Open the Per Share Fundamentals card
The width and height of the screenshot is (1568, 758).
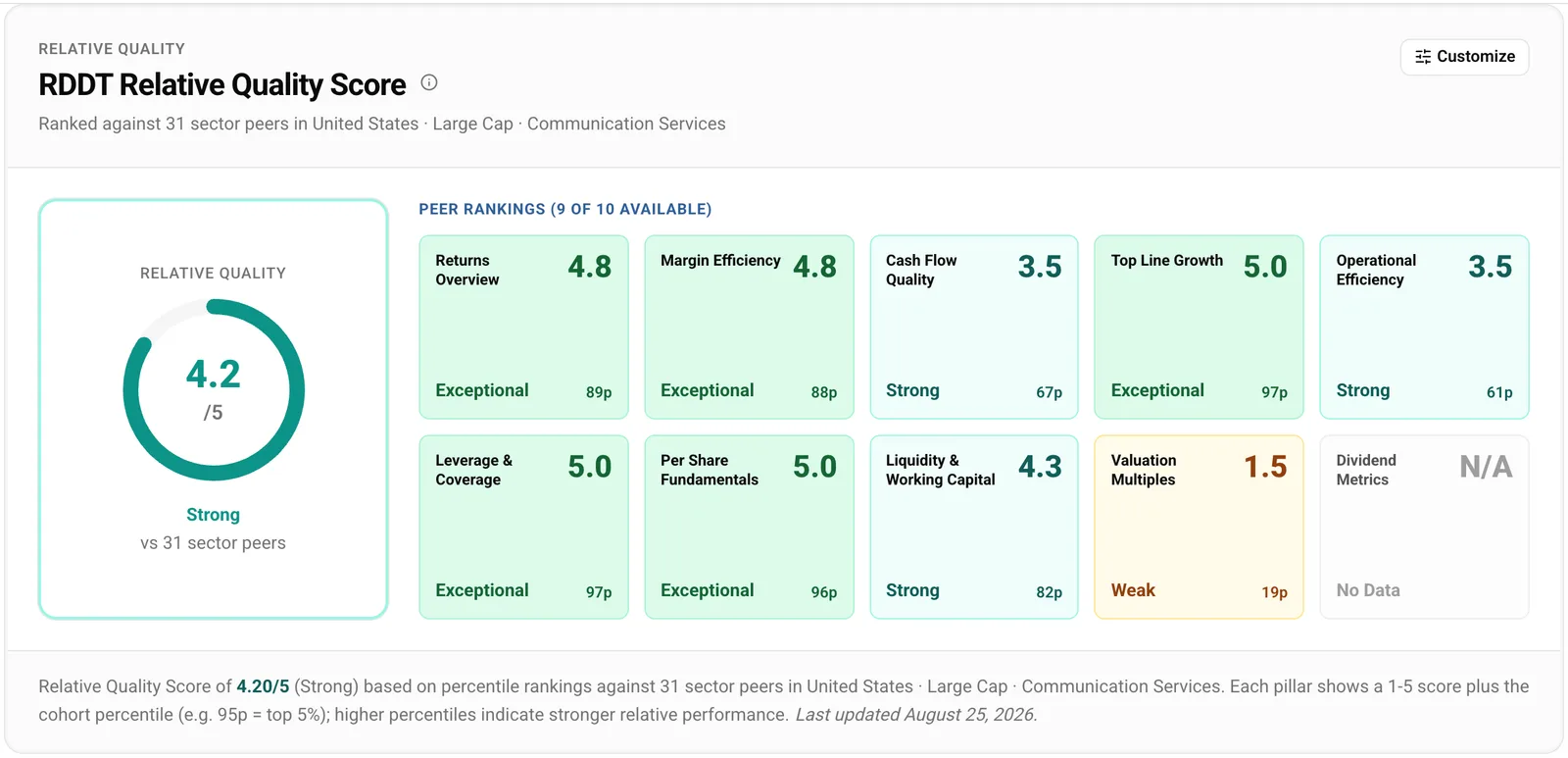(749, 527)
